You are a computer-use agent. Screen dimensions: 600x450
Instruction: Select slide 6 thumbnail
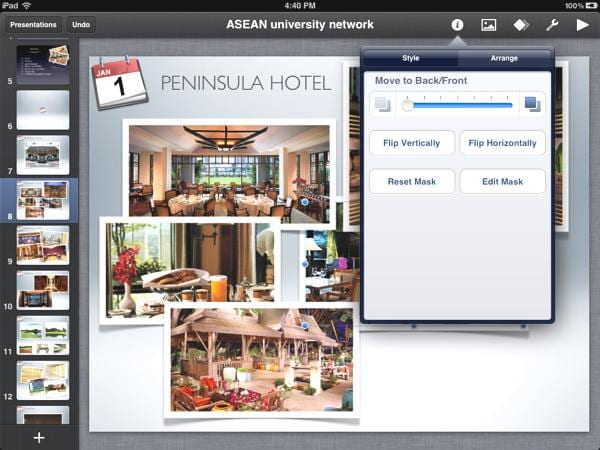click(x=43, y=110)
